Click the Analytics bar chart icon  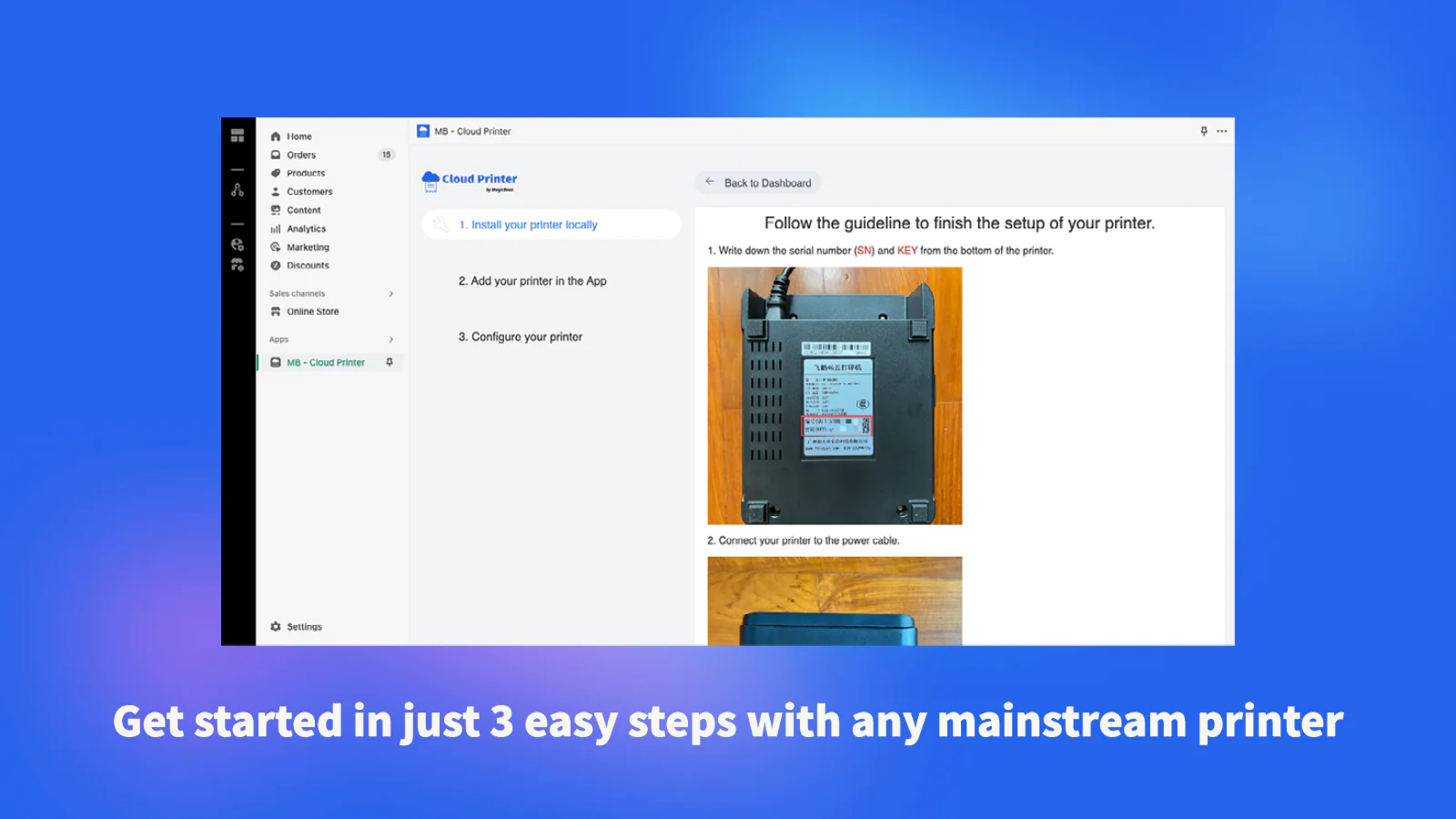(x=276, y=229)
